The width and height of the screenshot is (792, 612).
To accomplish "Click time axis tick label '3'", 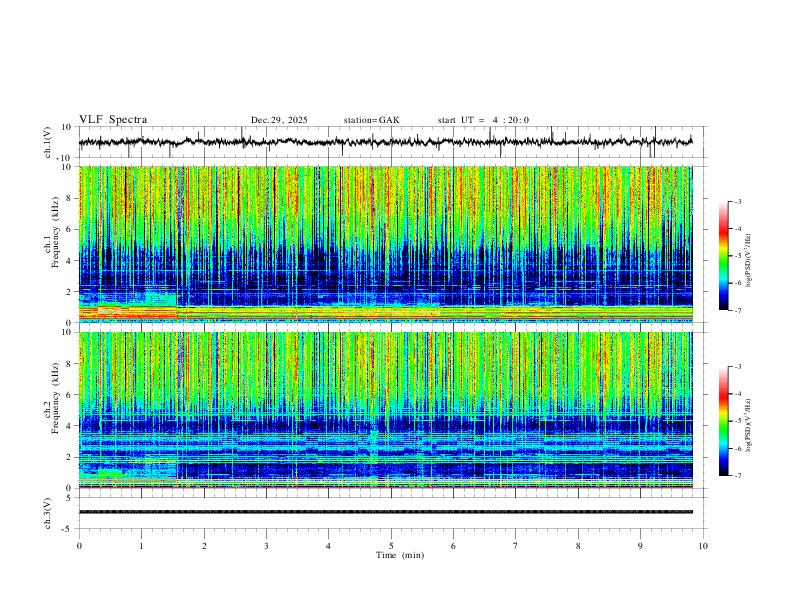I will [x=266, y=546].
